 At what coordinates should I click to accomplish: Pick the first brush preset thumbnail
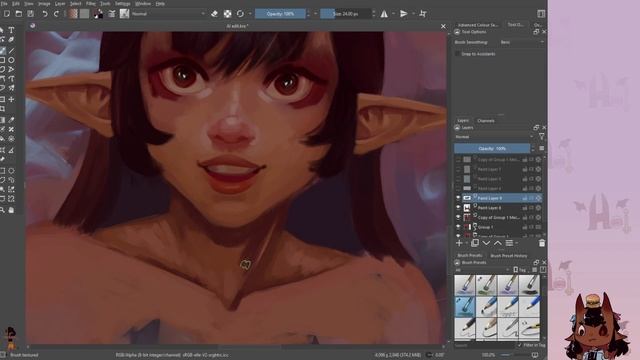pos(465,284)
